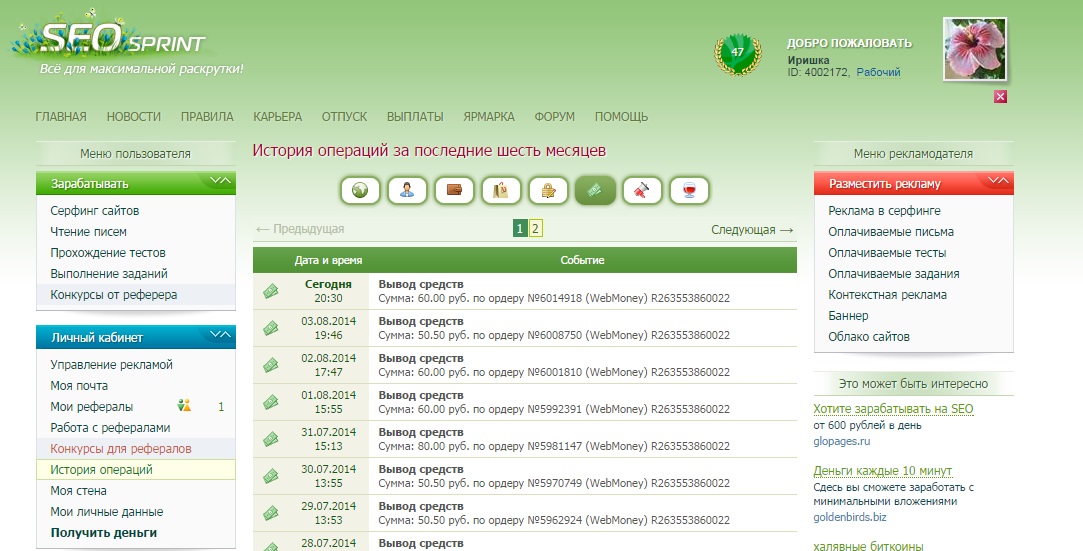Click money icon in 02.08.2014 row

(271, 365)
